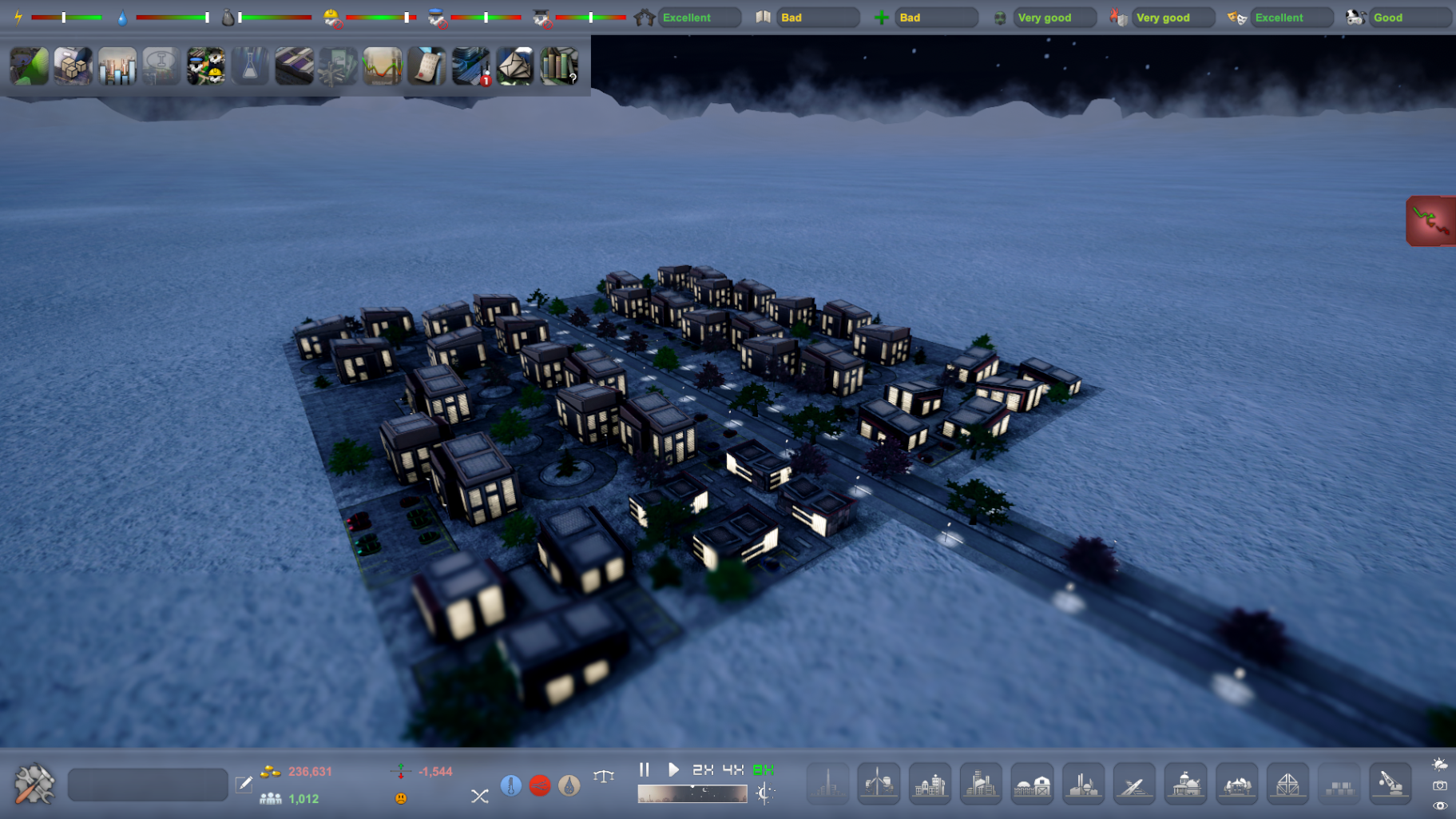Open the disabled info sign panel

point(161,66)
